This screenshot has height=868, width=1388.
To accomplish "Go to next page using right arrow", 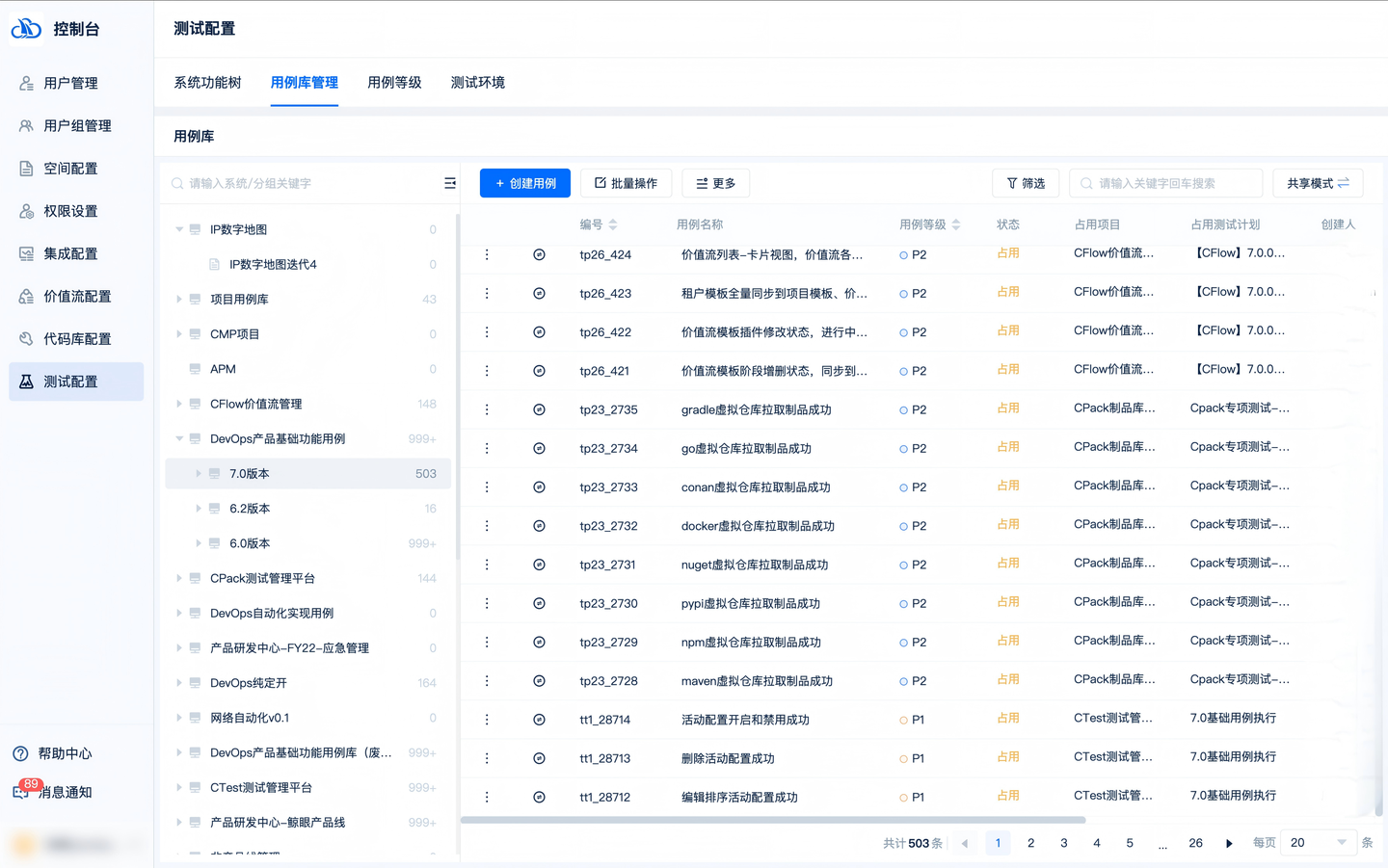I will click(1229, 843).
